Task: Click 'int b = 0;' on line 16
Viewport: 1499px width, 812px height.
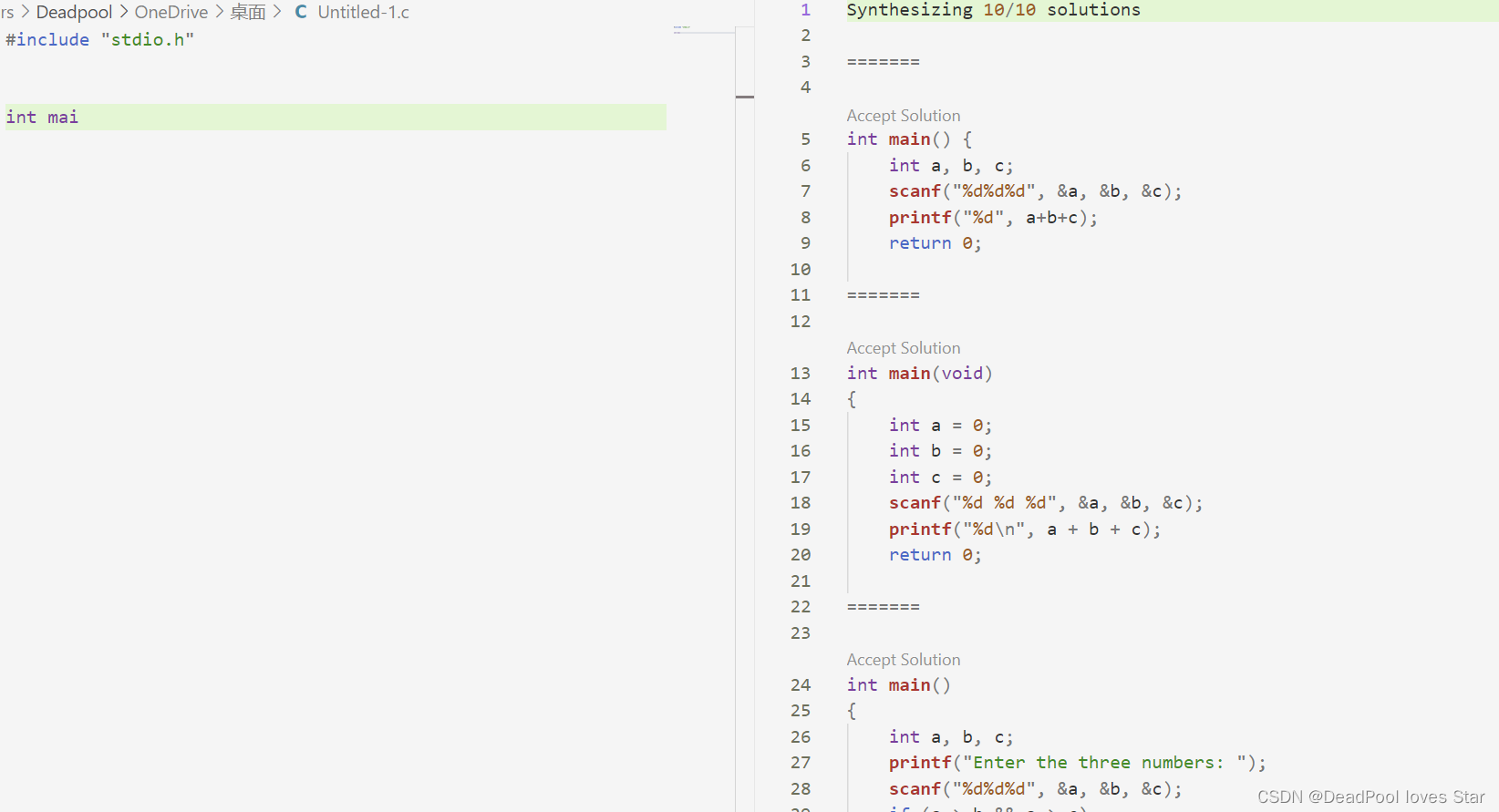Action: tap(940, 451)
